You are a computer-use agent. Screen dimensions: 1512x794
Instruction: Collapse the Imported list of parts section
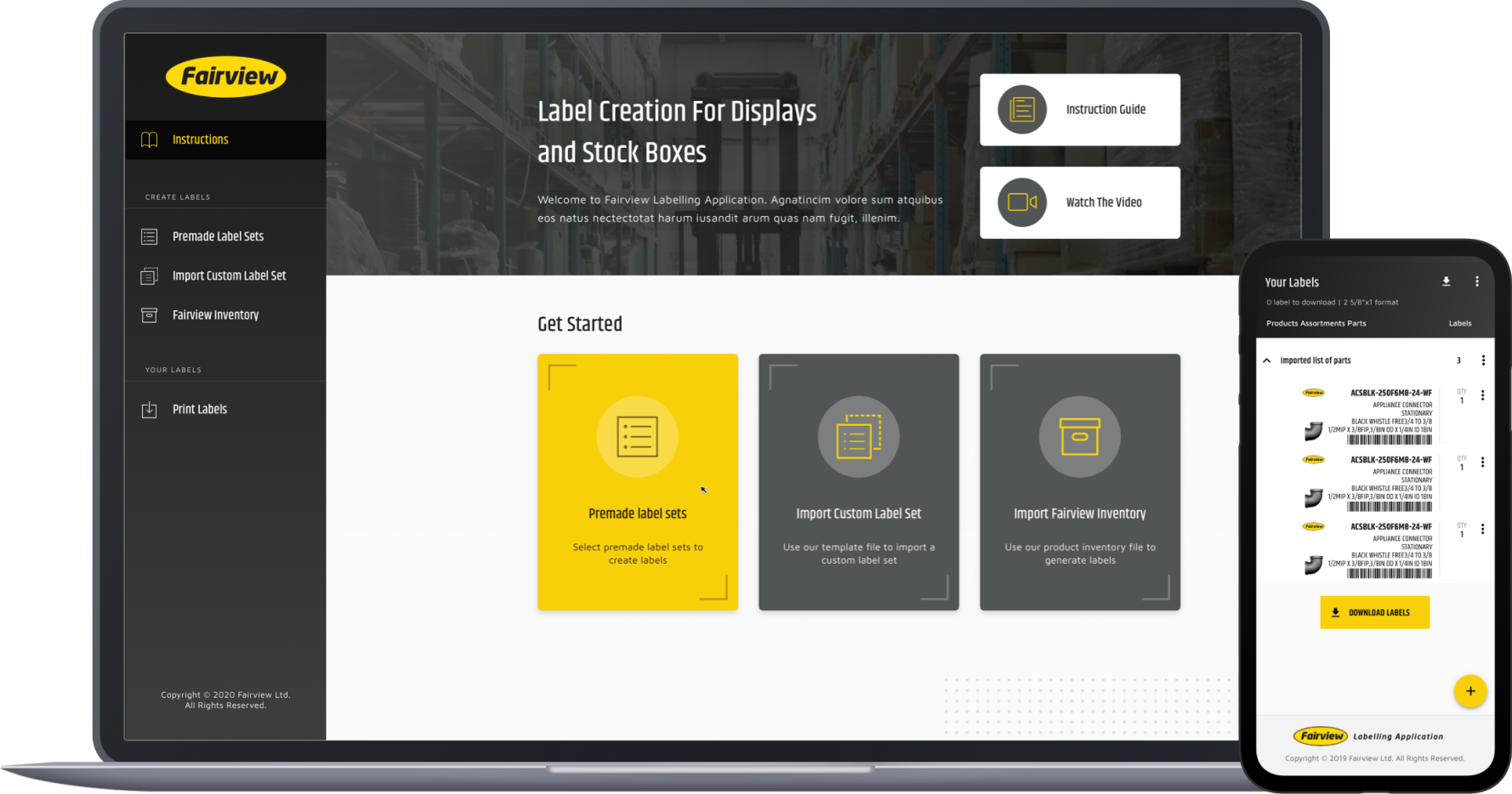(1267, 360)
